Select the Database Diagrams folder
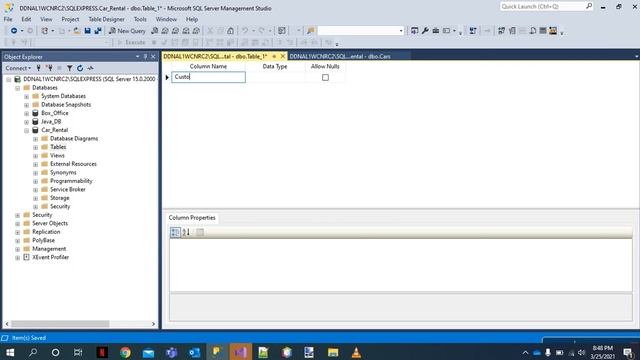 [74, 139]
